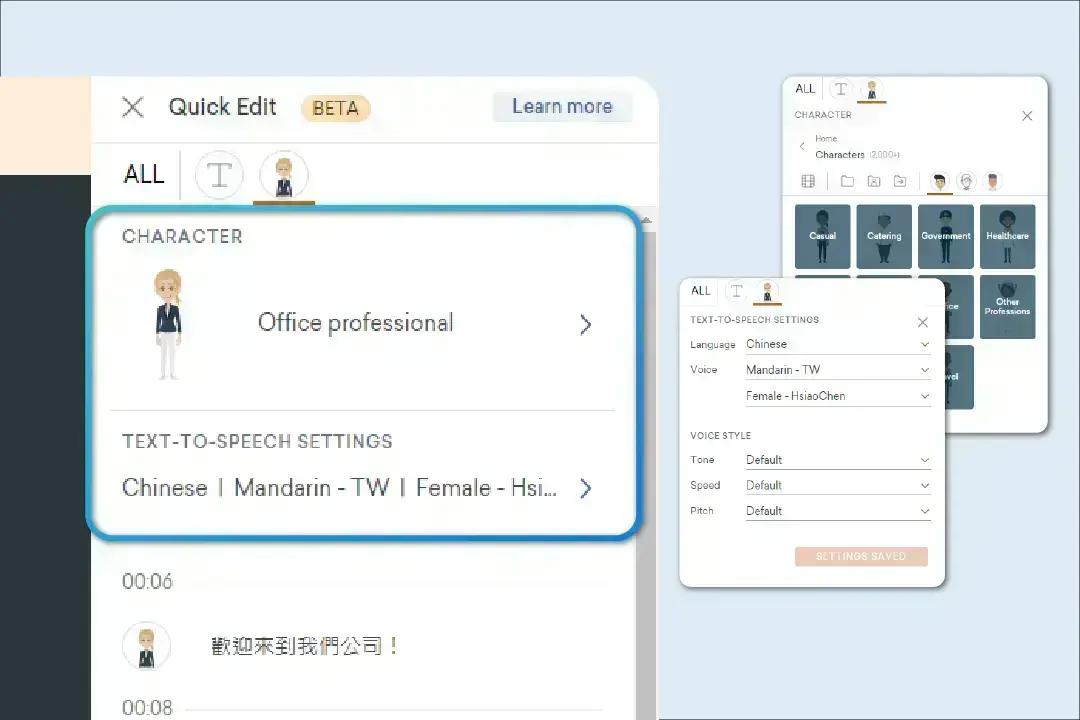Screen dimensions: 1080x720
Task: Open the Voice dropdown showing Mandarin - TW
Action: [x=838, y=370]
